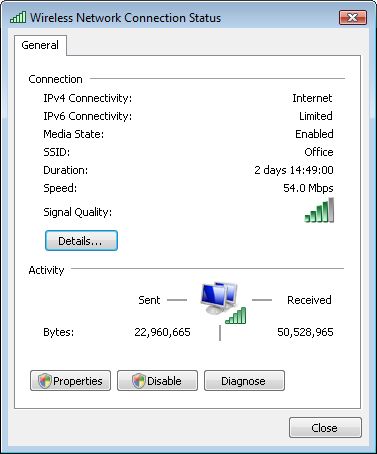The image size is (377, 454).
Task: Click the IPv6 Connectivity label
Action: 88,116
